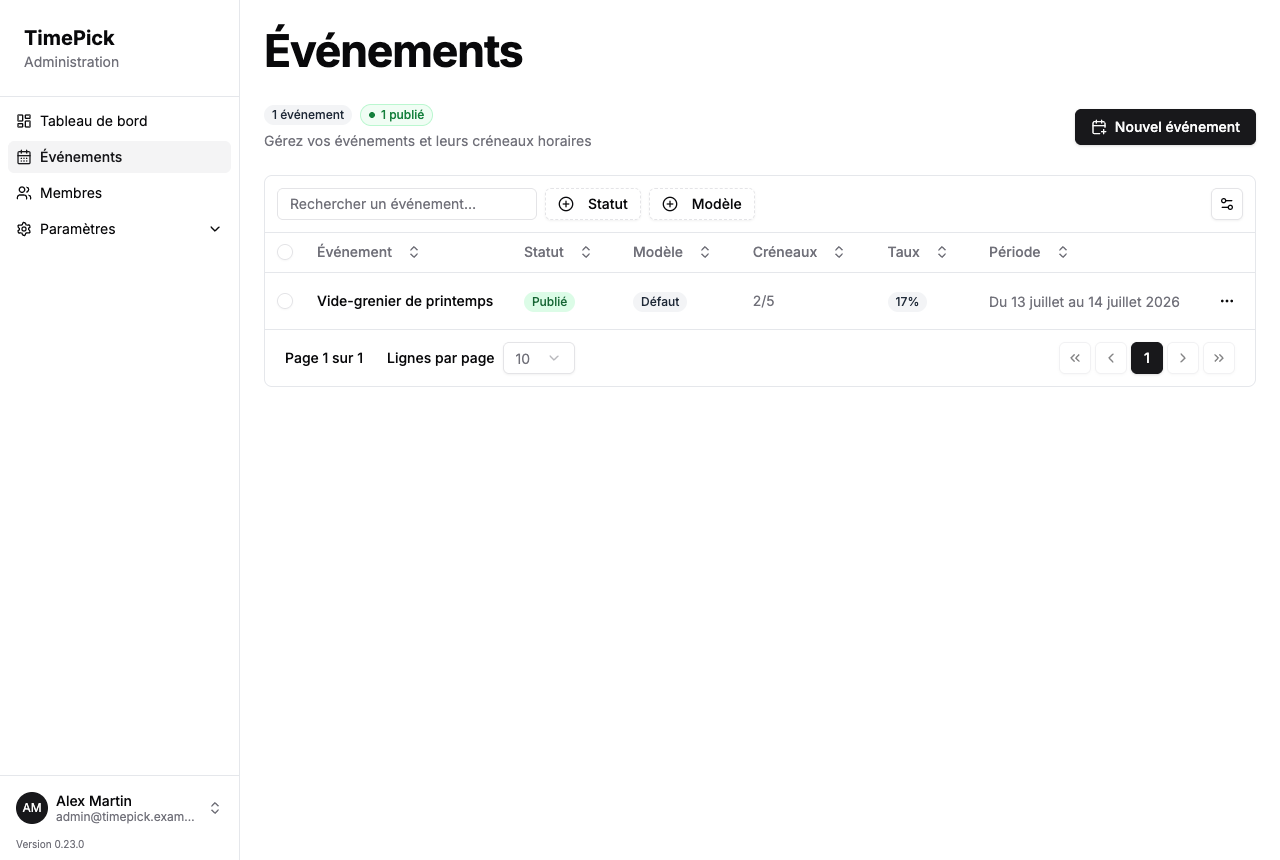Viewport: 1280px width, 860px height.
Task: Open row actions menu for Vide-grenier de printemps
Action: tap(1227, 301)
